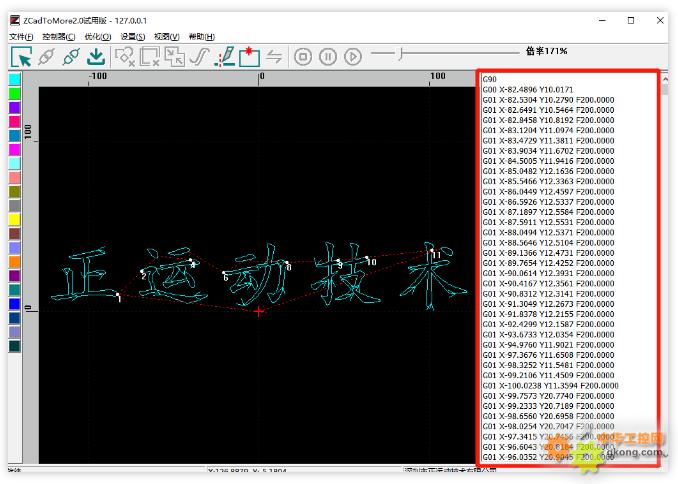Screen dimensions: 678x484
Task: Click the reverse direction swap-arrows icon
Action: 274,57
